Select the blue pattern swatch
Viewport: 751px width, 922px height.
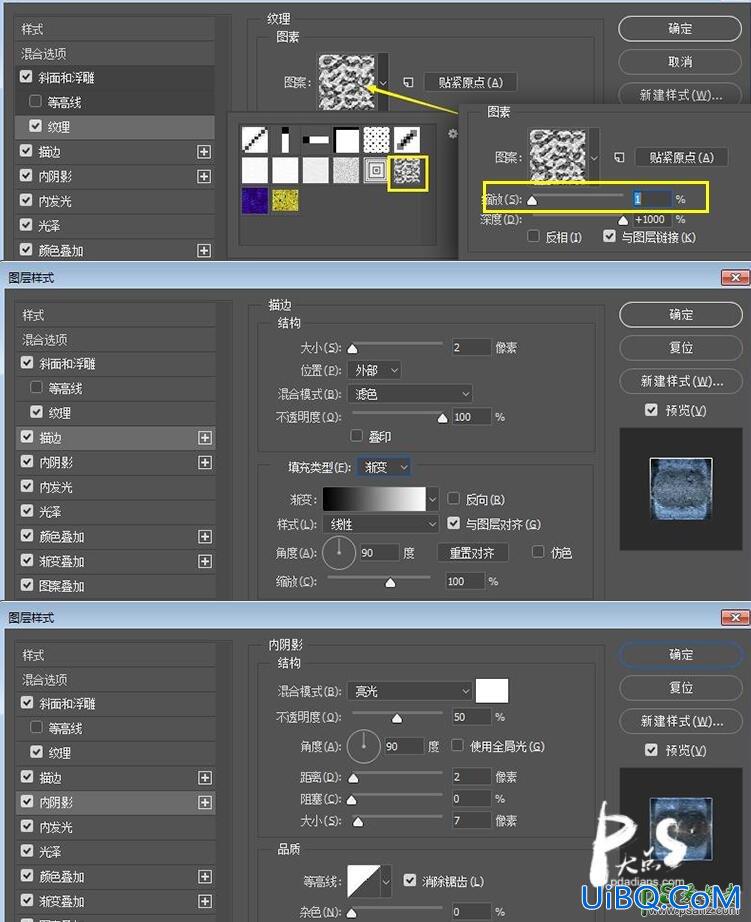click(x=255, y=201)
